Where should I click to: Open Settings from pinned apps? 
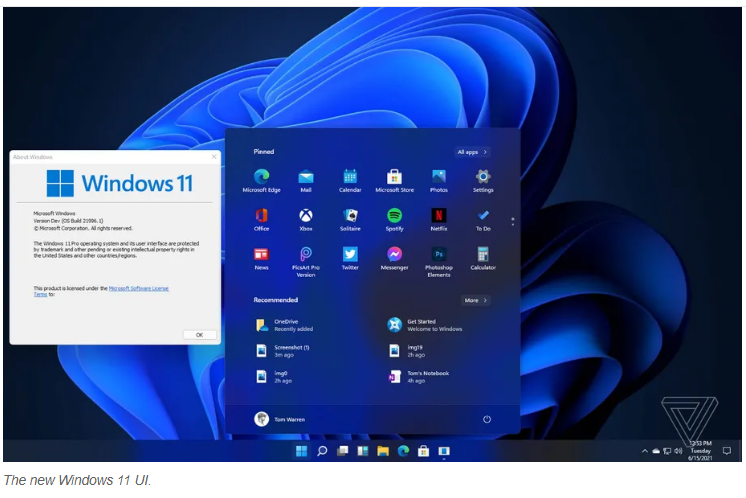483,181
